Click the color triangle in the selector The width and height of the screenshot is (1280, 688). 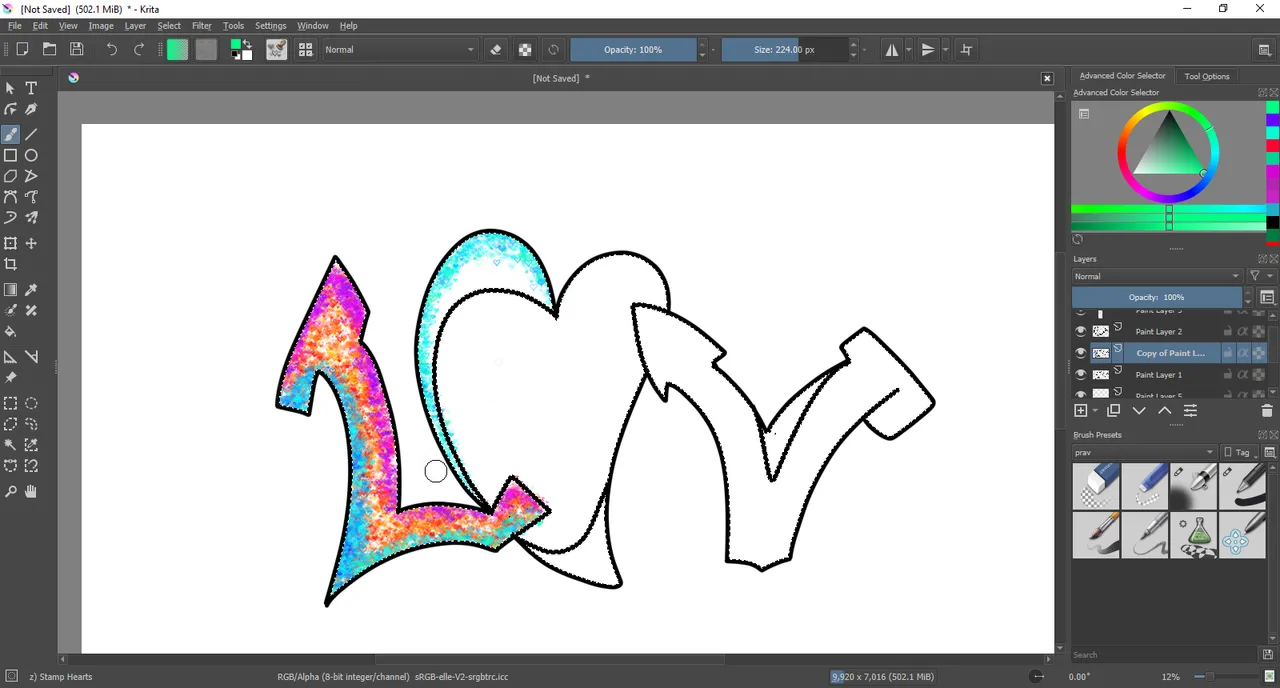click(x=1168, y=149)
